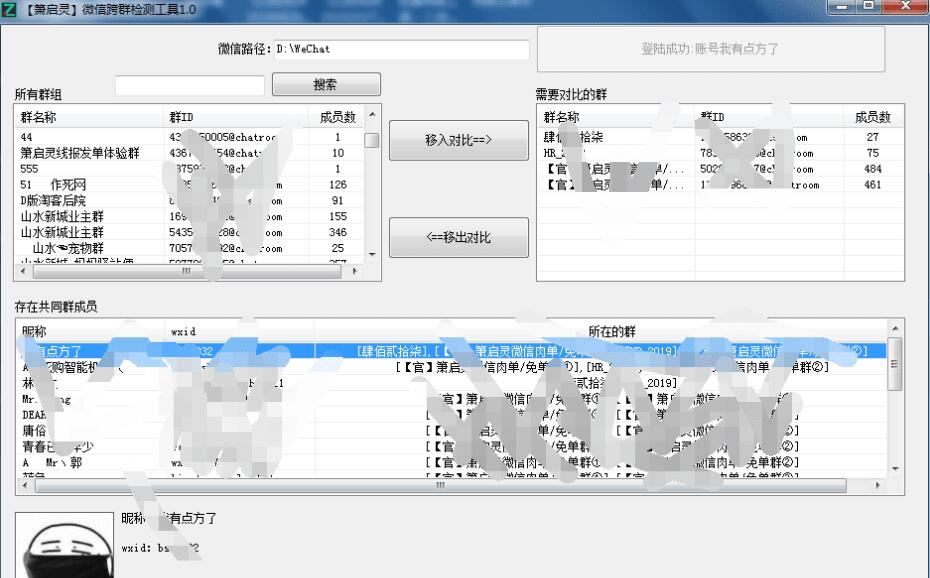The image size is (930, 578).
Task: Select compare group with 484 members
Action: coord(720,169)
